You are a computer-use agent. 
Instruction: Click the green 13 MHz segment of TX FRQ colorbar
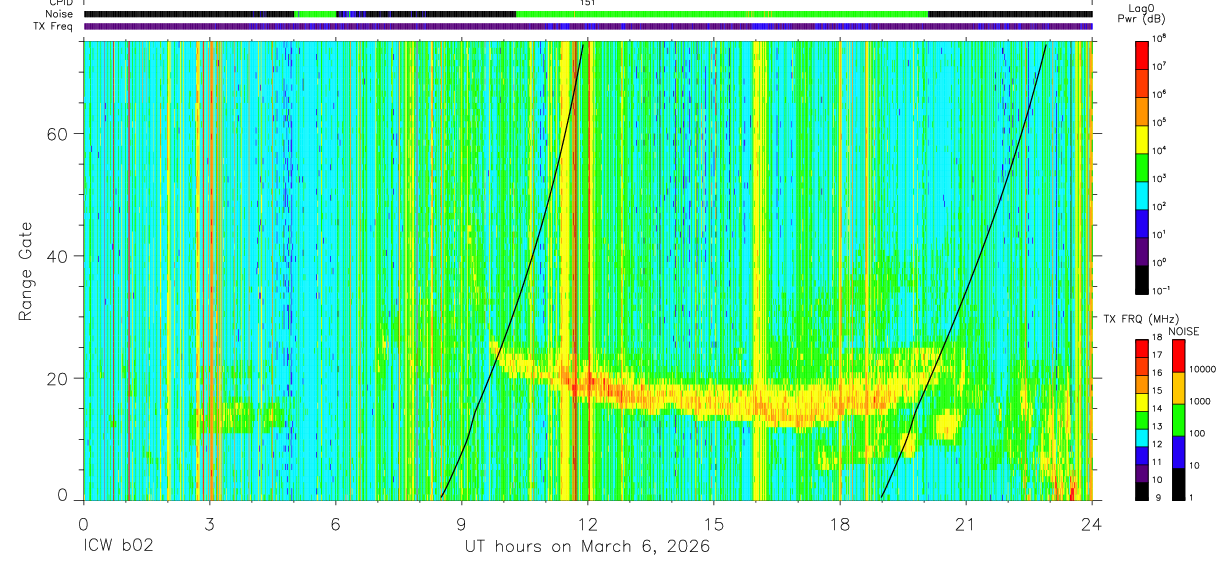pyautogui.click(x=1142, y=420)
